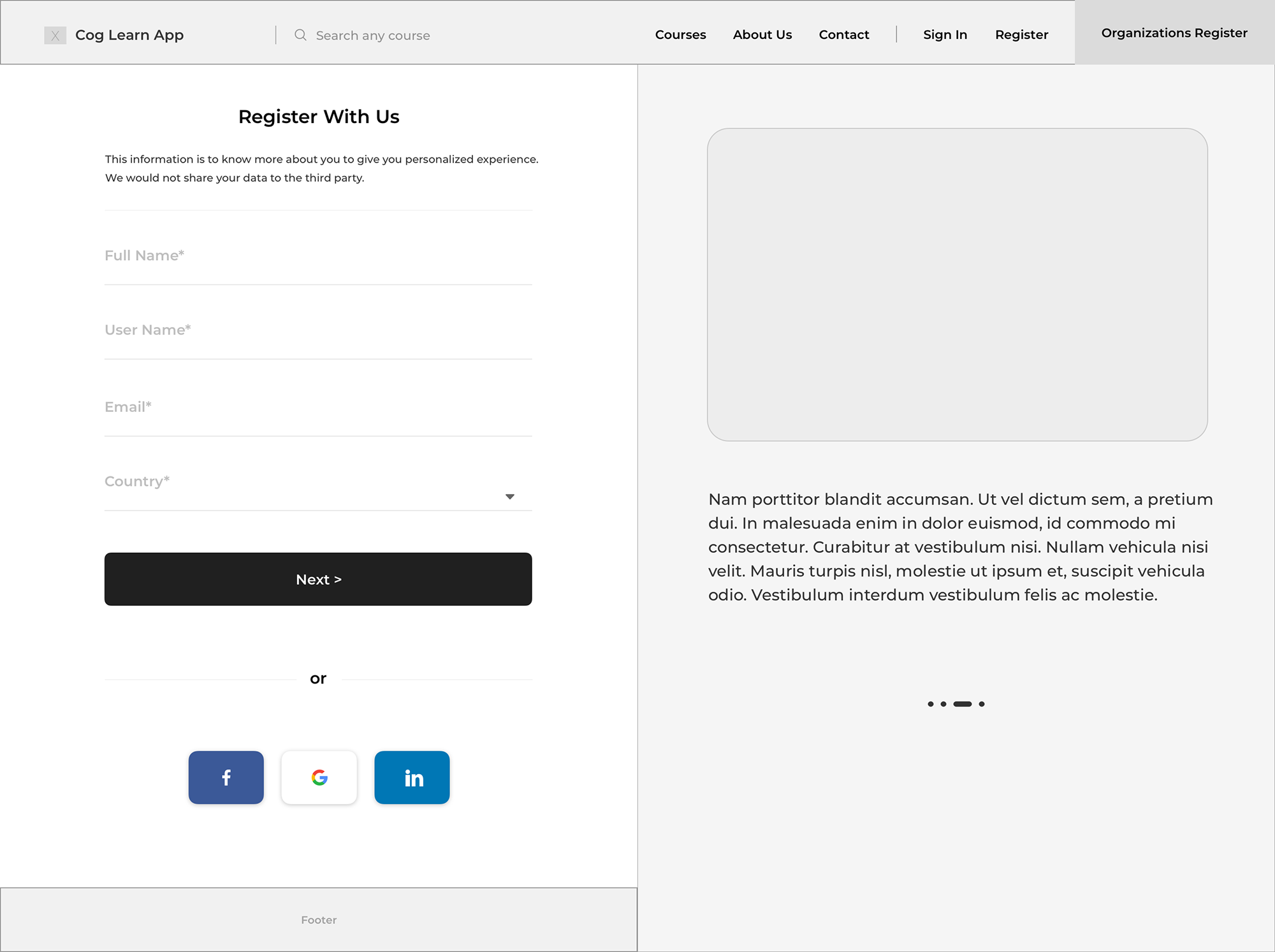Open the Country dropdown arrow
1275x952 pixels.
pyautogui.click(x=510, y=497)
